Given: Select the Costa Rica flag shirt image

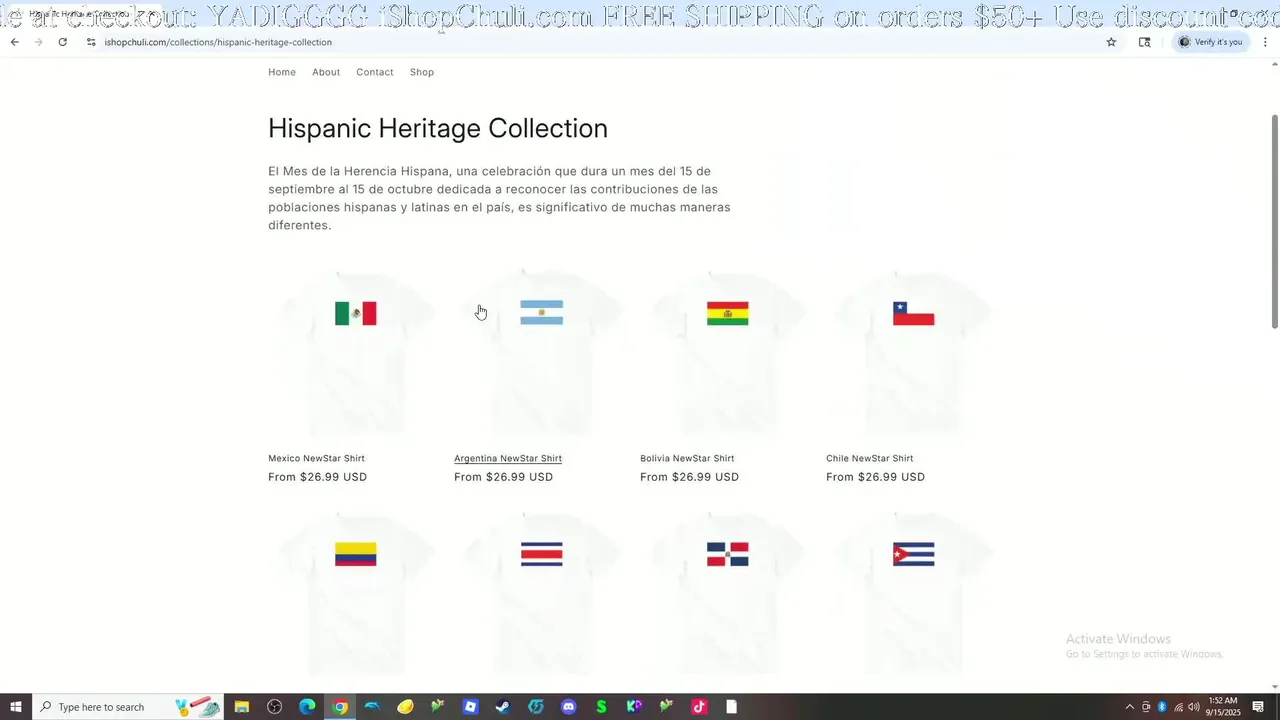Looking at the screenshot, I should point(541,595).
